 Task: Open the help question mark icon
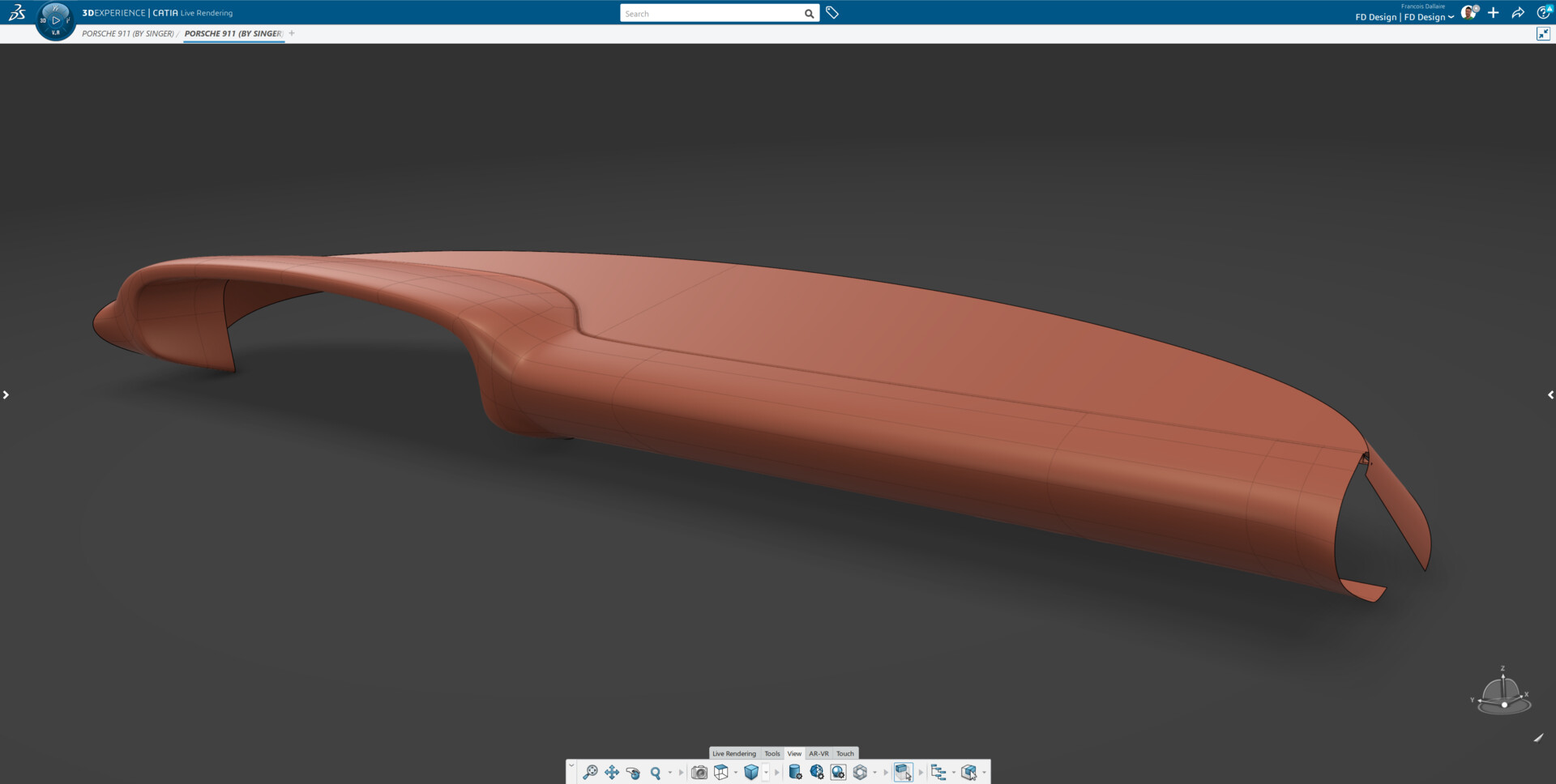(x=1545, y=12)
